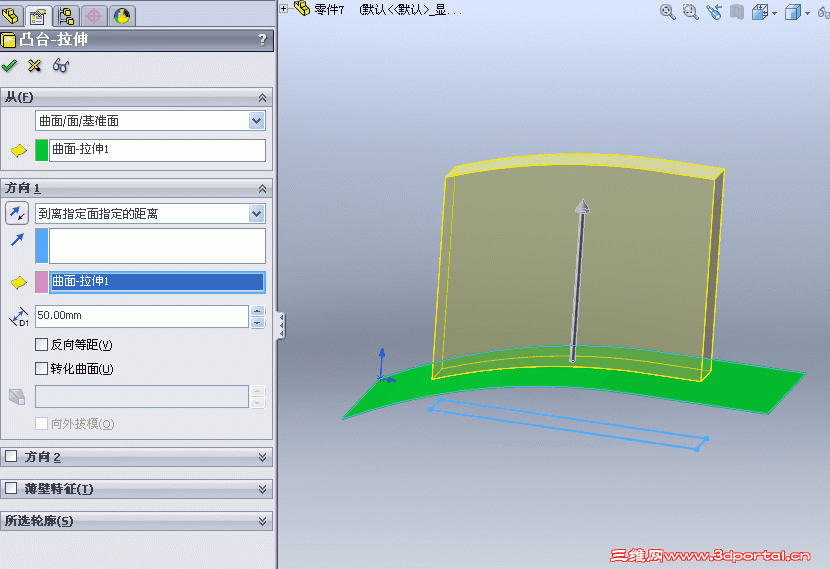The image size is (830, 569).
Task: Collapse the 方向 1 section
Action: (262, 188)
